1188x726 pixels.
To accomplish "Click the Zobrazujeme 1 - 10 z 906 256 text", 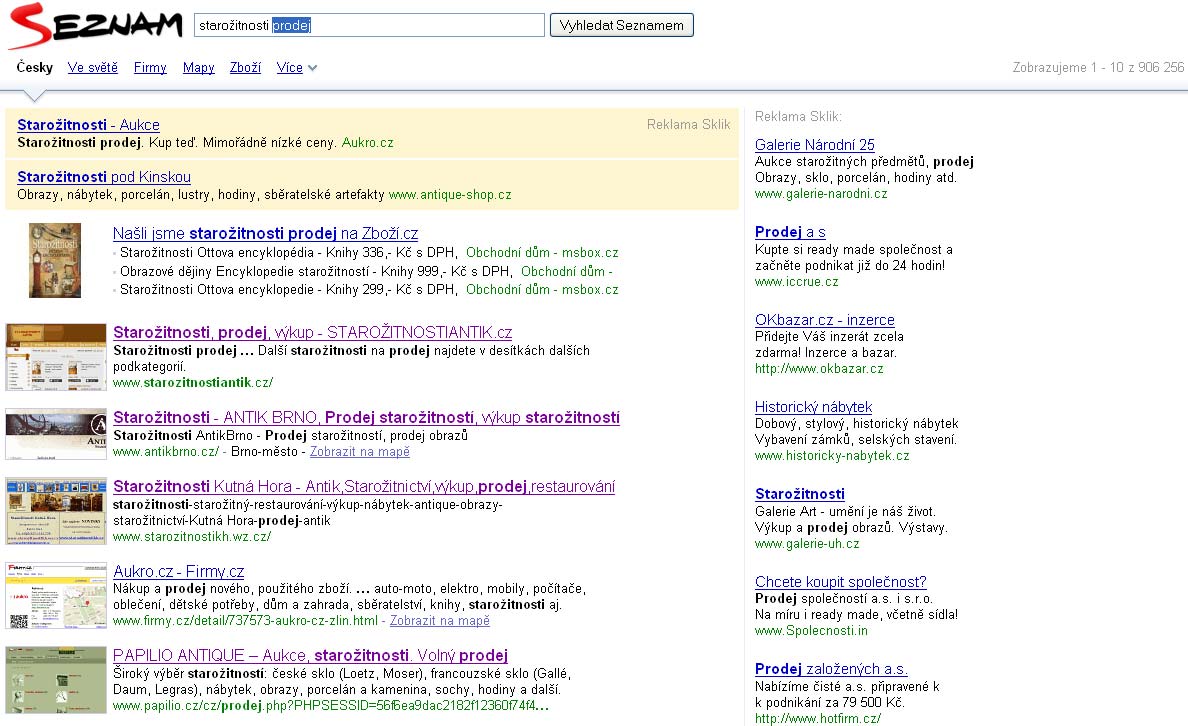I will pyautogui.click(x=1098, y=67).
